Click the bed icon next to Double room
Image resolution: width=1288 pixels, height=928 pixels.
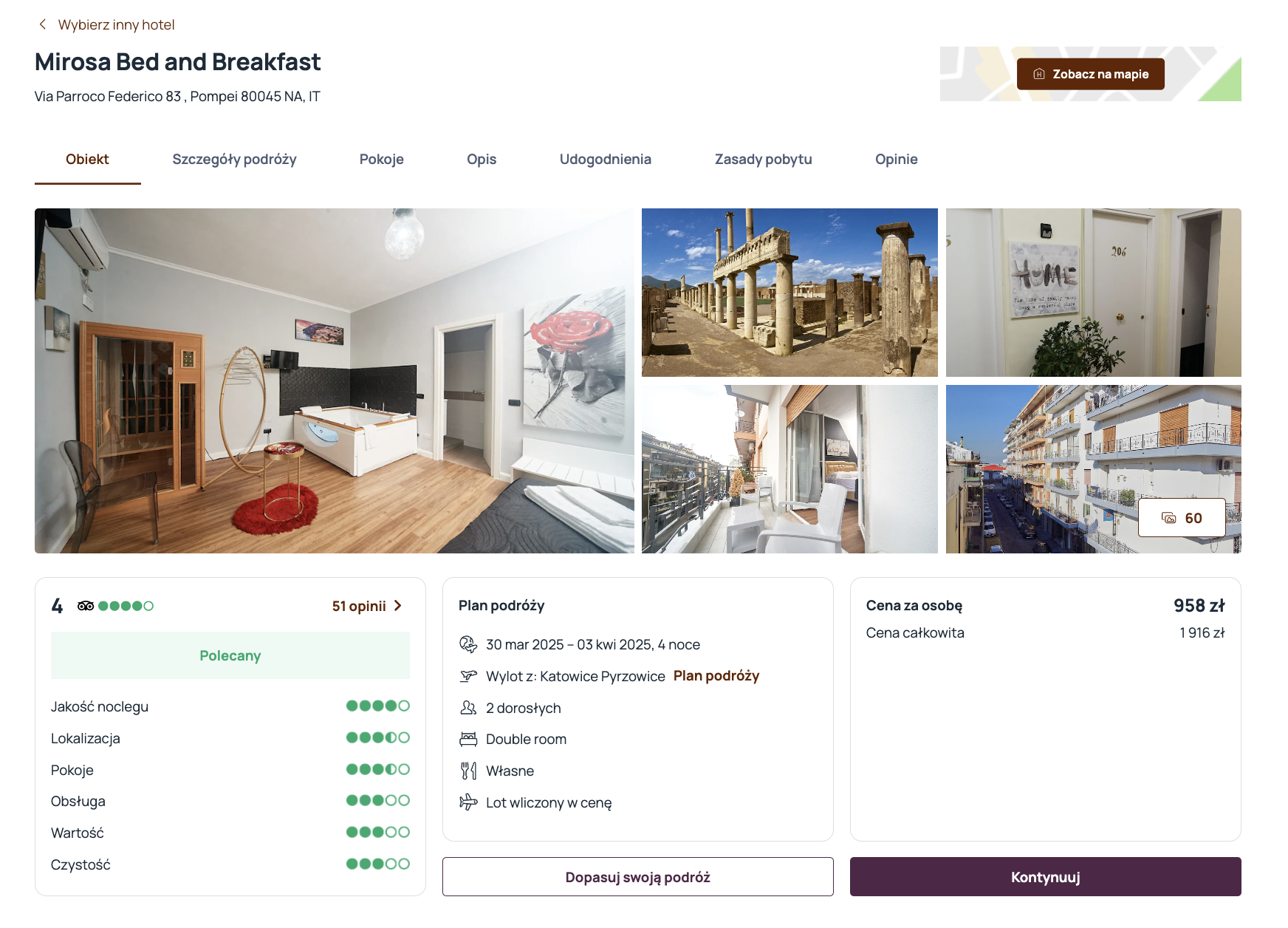tap(468, 739)
